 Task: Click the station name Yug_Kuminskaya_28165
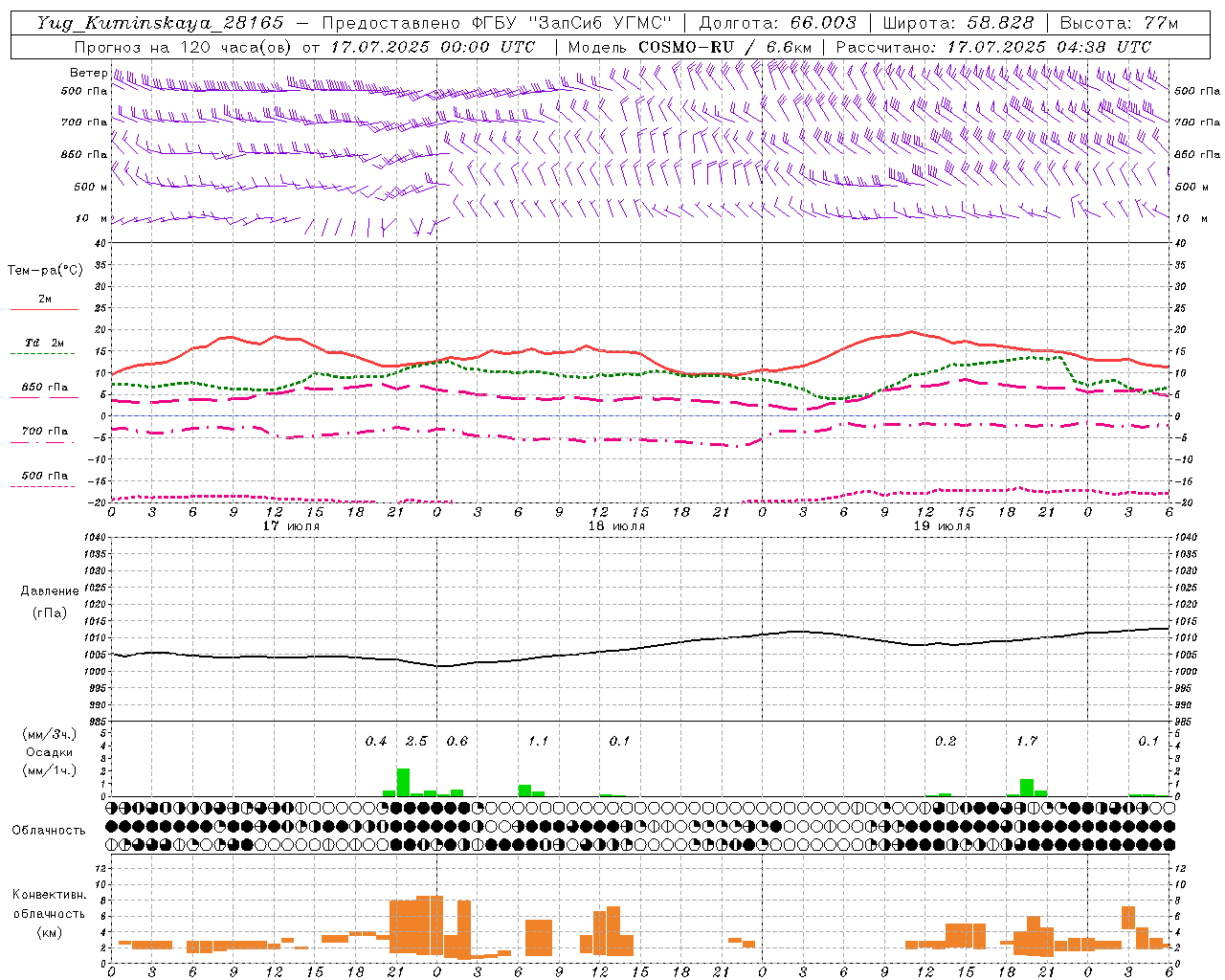point(160,23)
